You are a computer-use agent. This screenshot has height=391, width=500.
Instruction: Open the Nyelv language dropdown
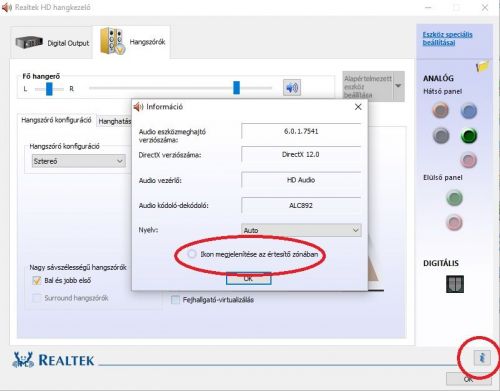click(301, 230)
